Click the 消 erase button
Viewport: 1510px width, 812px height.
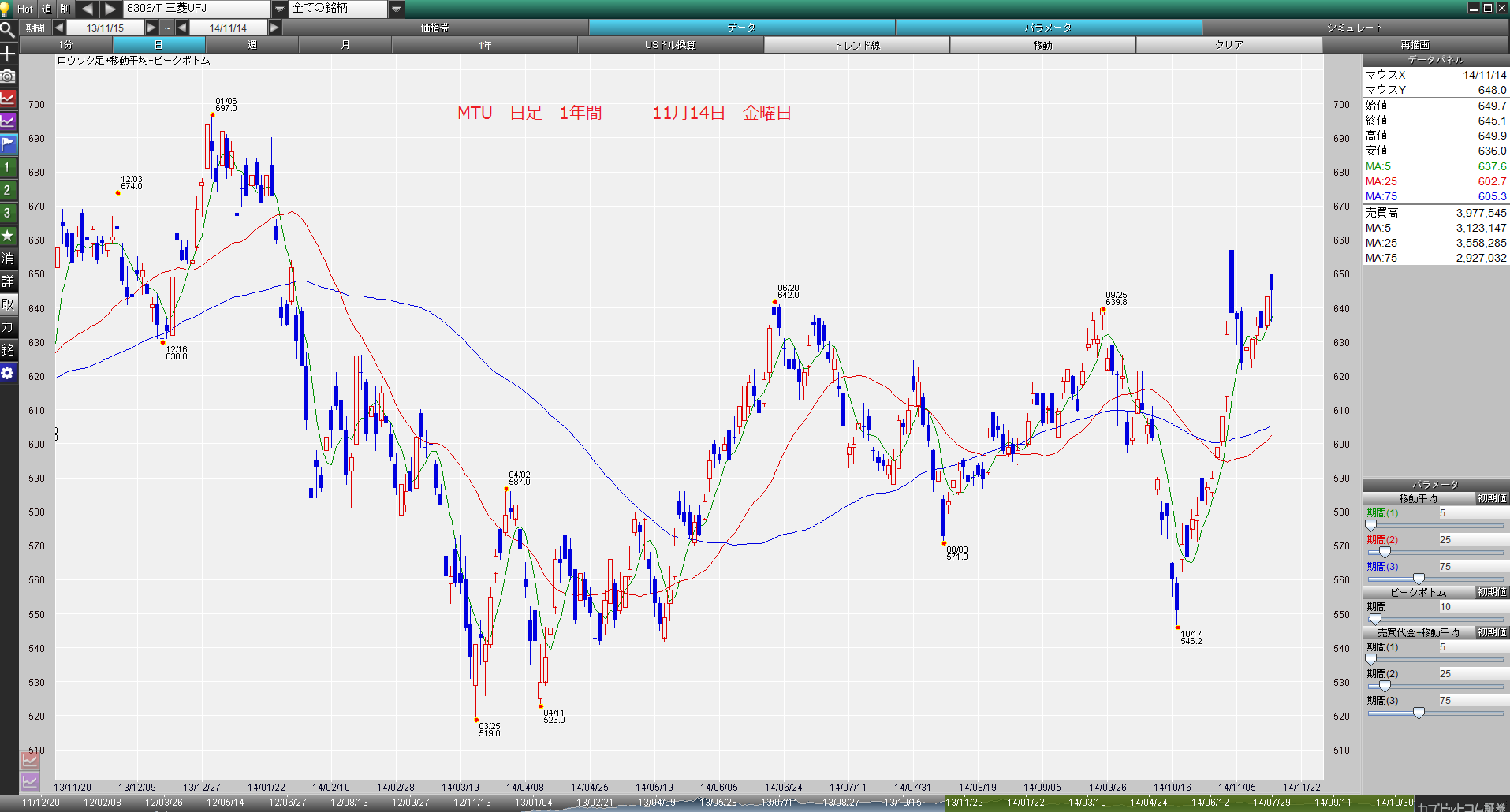8,259
